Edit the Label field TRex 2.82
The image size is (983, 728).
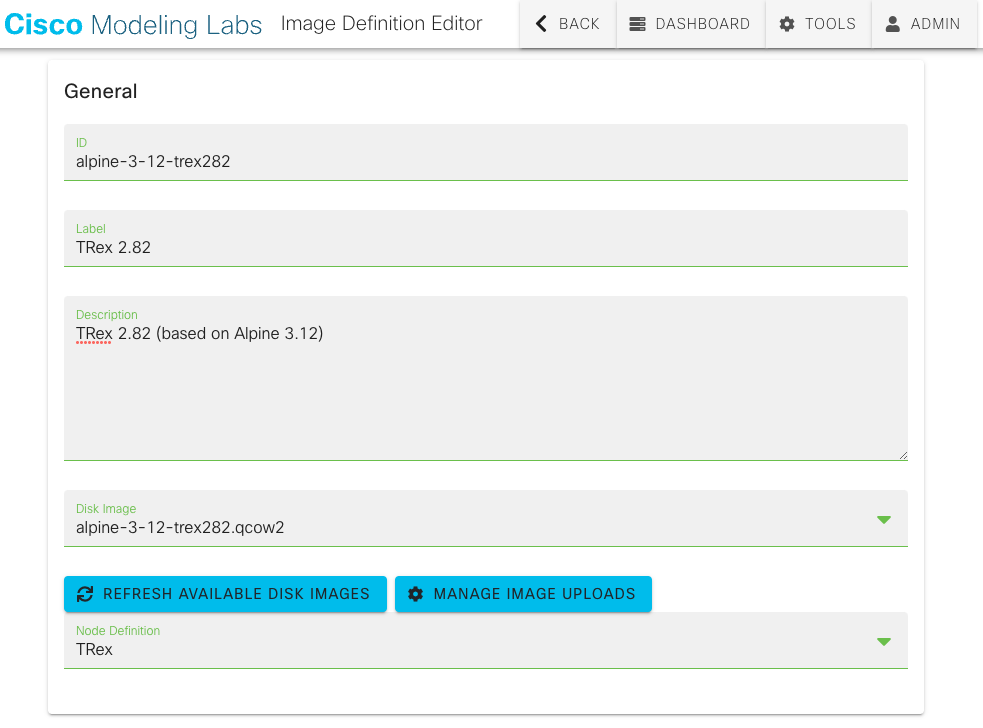tap(486, 238)
